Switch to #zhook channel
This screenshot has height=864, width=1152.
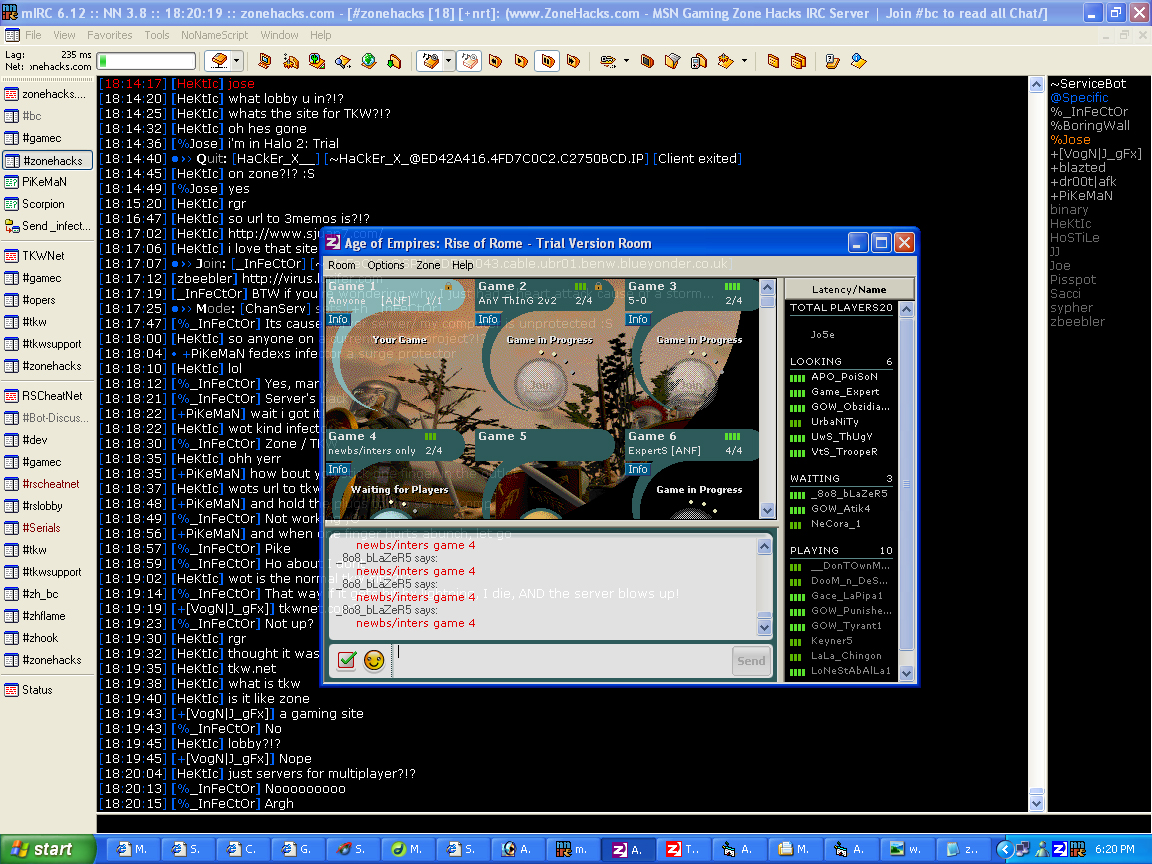(48, 638)
